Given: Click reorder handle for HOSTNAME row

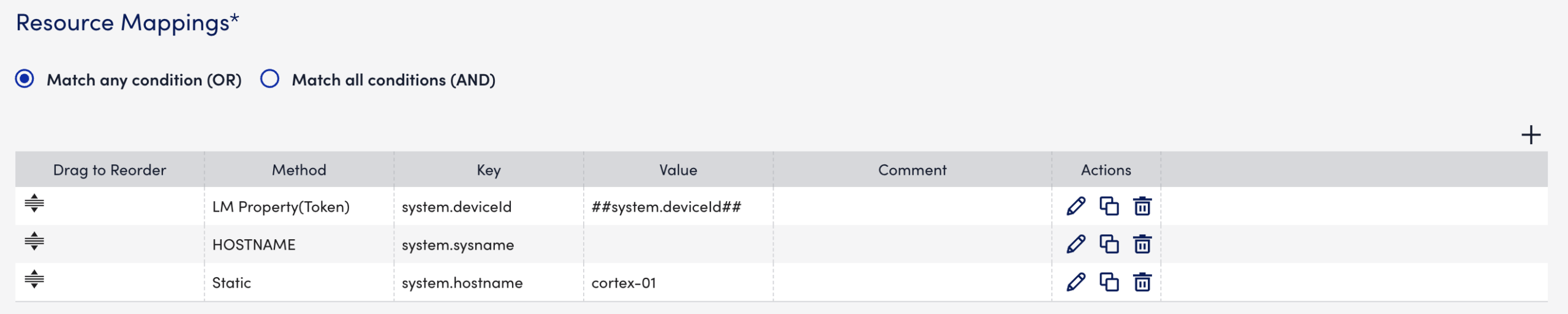Looking at the screenshot, I should point(34,241).
